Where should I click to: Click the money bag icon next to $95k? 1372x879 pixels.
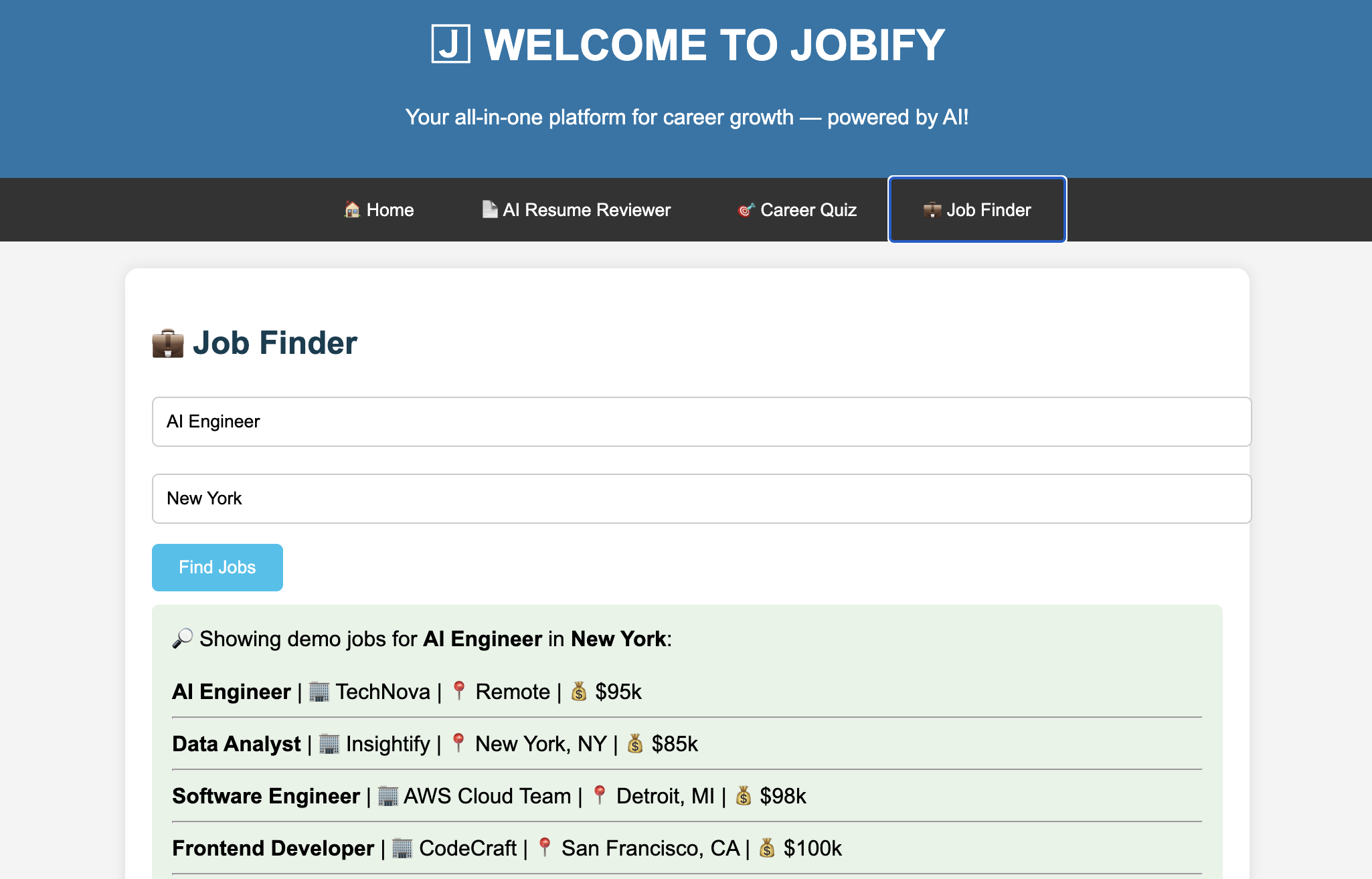579,691
